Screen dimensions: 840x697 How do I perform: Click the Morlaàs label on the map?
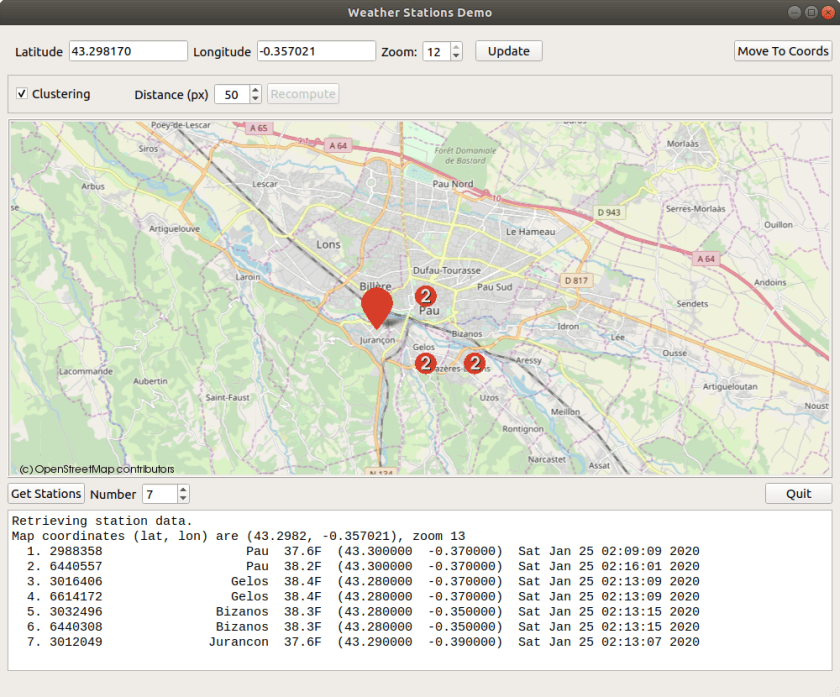682,144
